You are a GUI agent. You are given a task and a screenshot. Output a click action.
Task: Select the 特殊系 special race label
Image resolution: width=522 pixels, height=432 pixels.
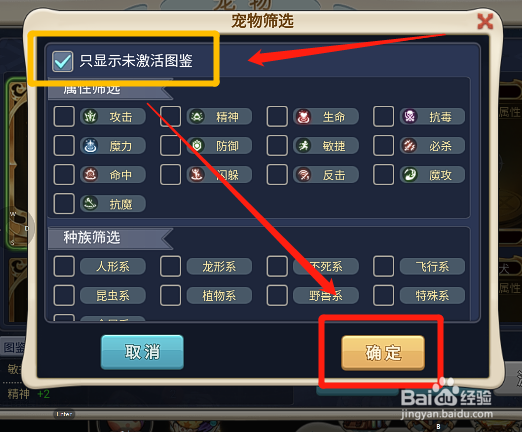point(432,295)
